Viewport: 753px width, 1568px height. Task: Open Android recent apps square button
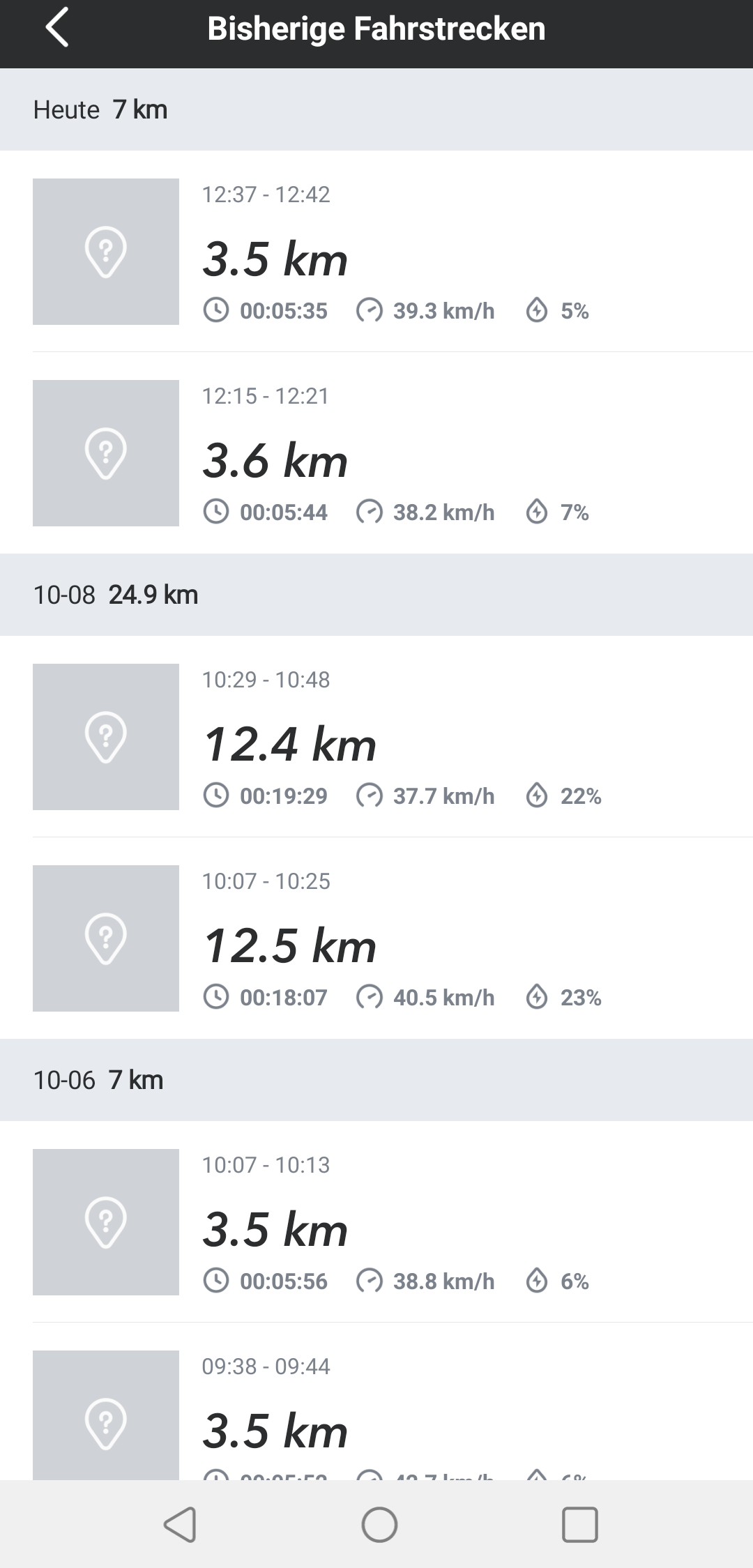coord(579,1524)
